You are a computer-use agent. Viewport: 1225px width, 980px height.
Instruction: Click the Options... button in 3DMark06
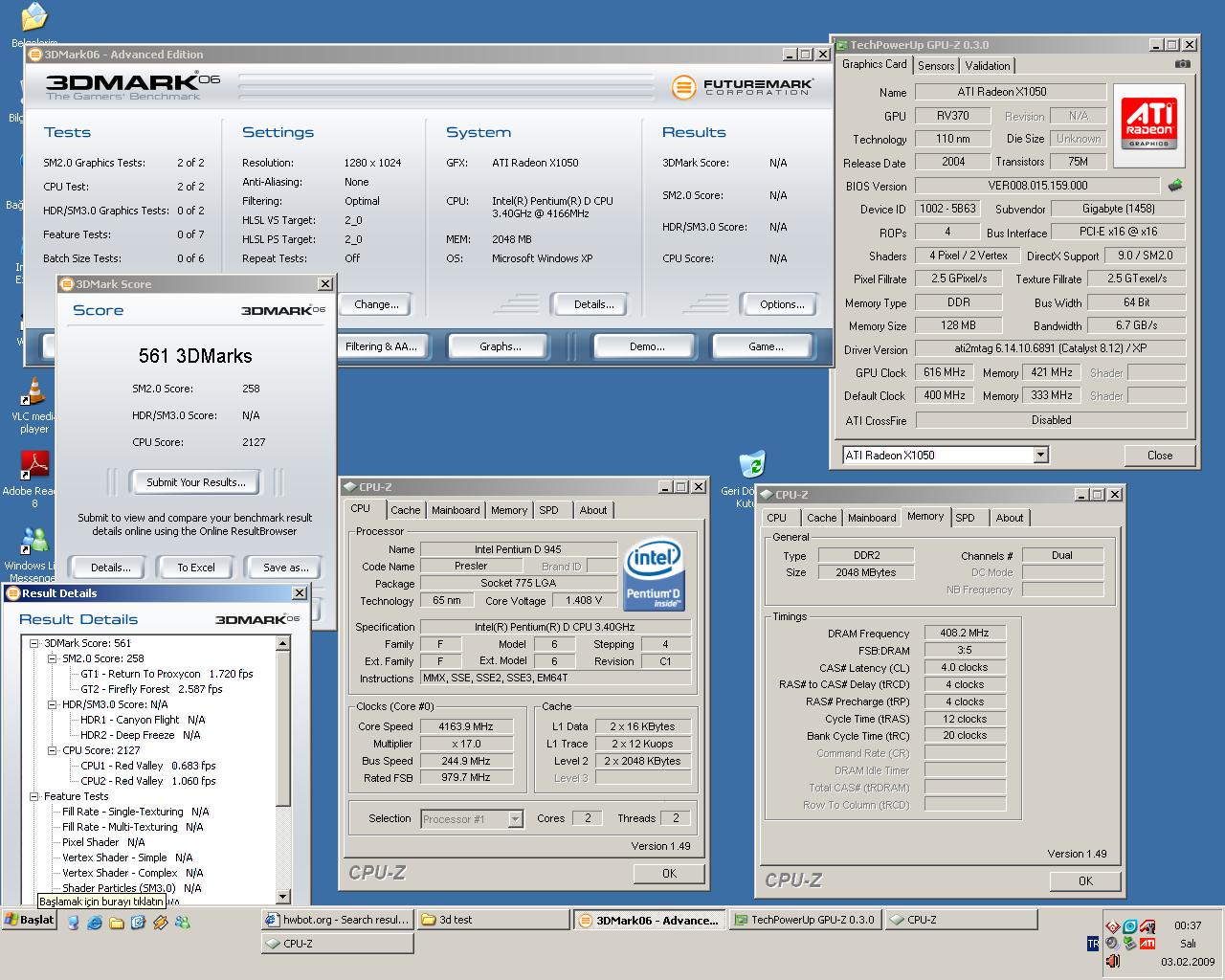tap(782, 304)
